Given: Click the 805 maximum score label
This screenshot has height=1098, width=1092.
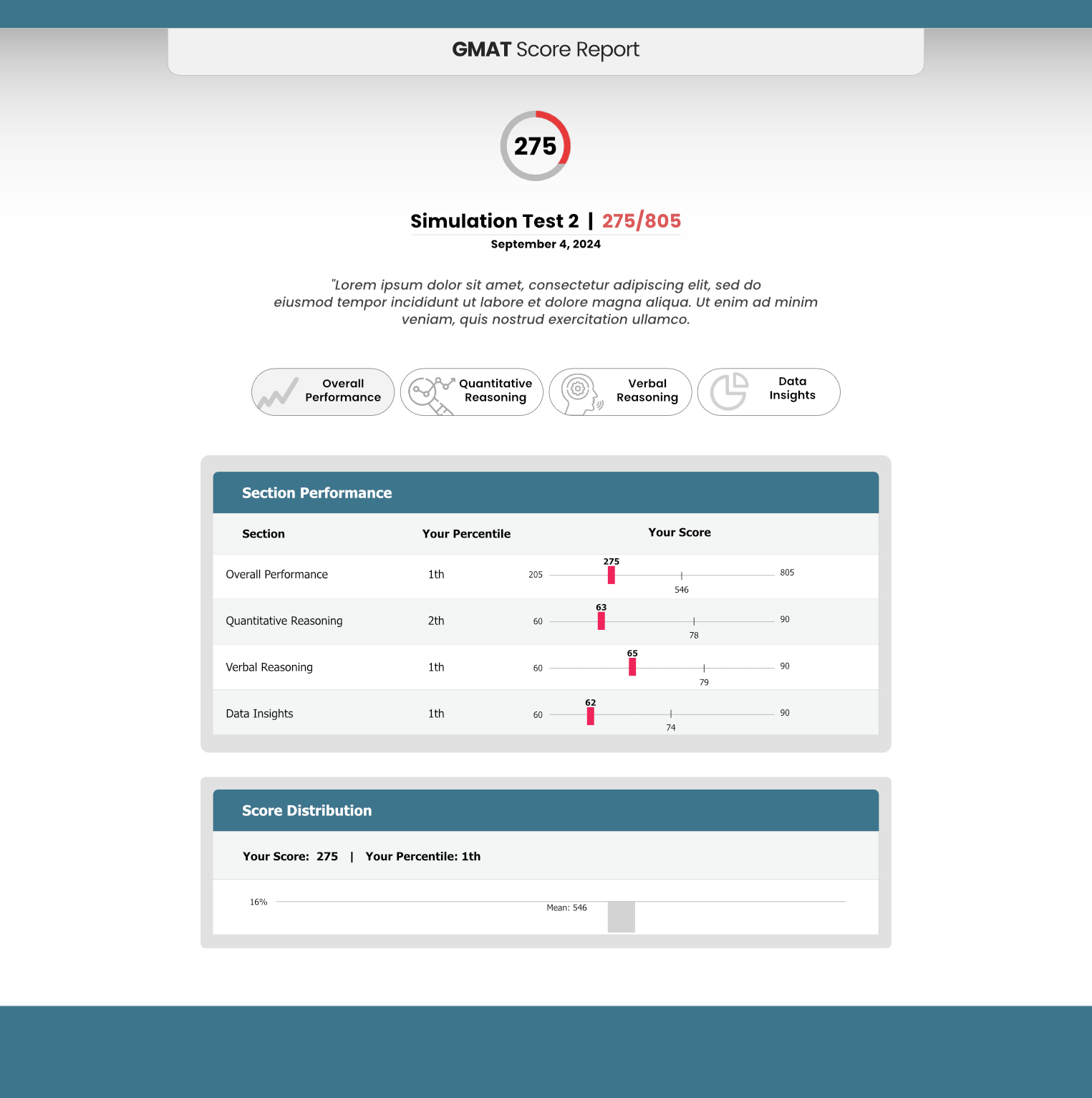Looking at the screenshot, I should [787, 573].
